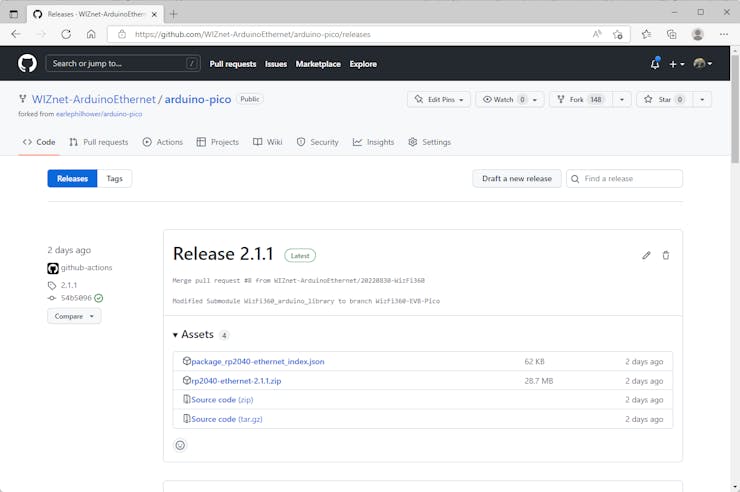Open the Actions tab

(163, 142)
